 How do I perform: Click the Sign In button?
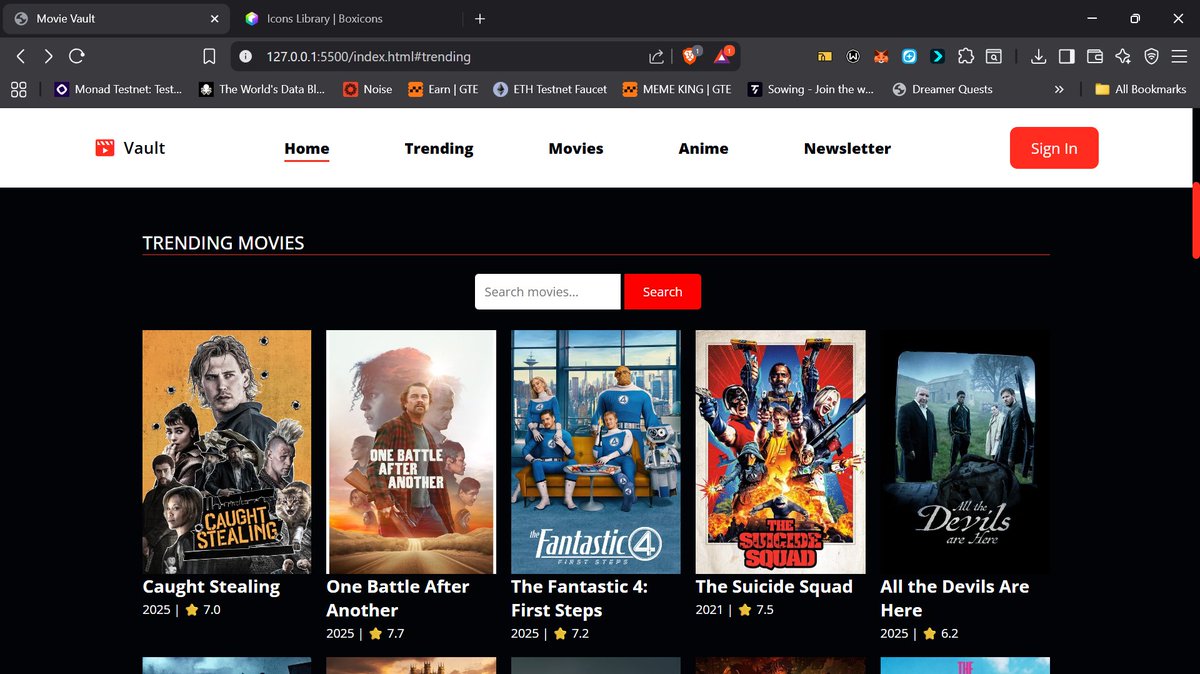coord(1054,148)
